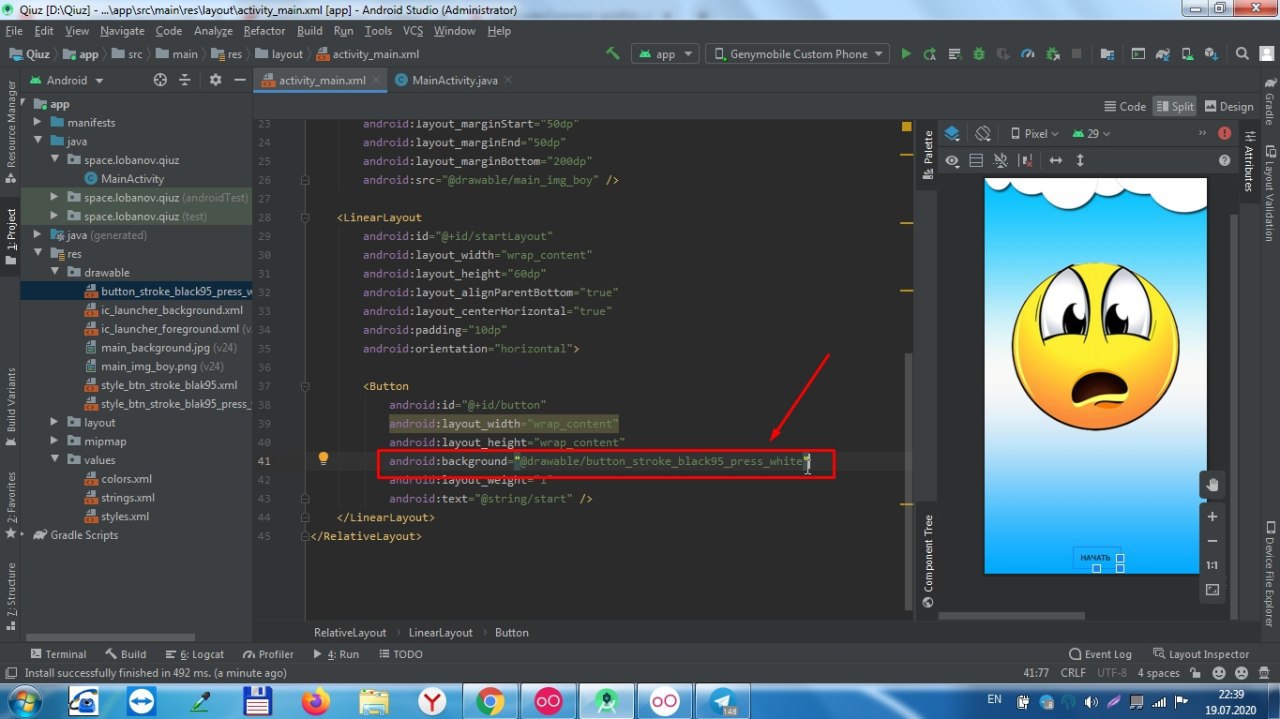This screenshot has height=719, width=1280.
Task: Click the Orientation for Preview icon
Action: pos(983,133)
